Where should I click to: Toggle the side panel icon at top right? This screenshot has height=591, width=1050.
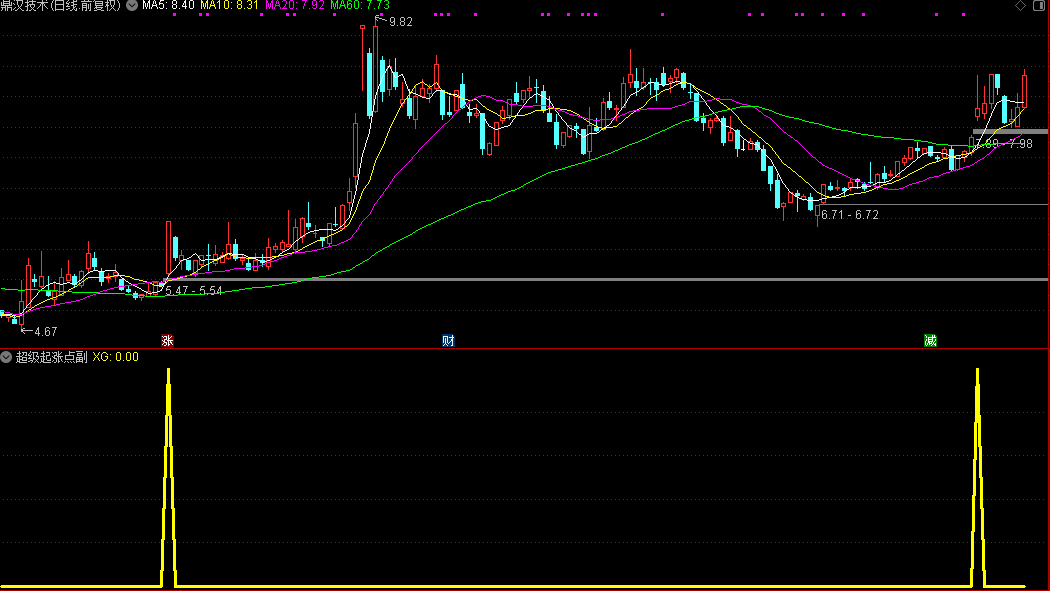[x=1039, y=6]
